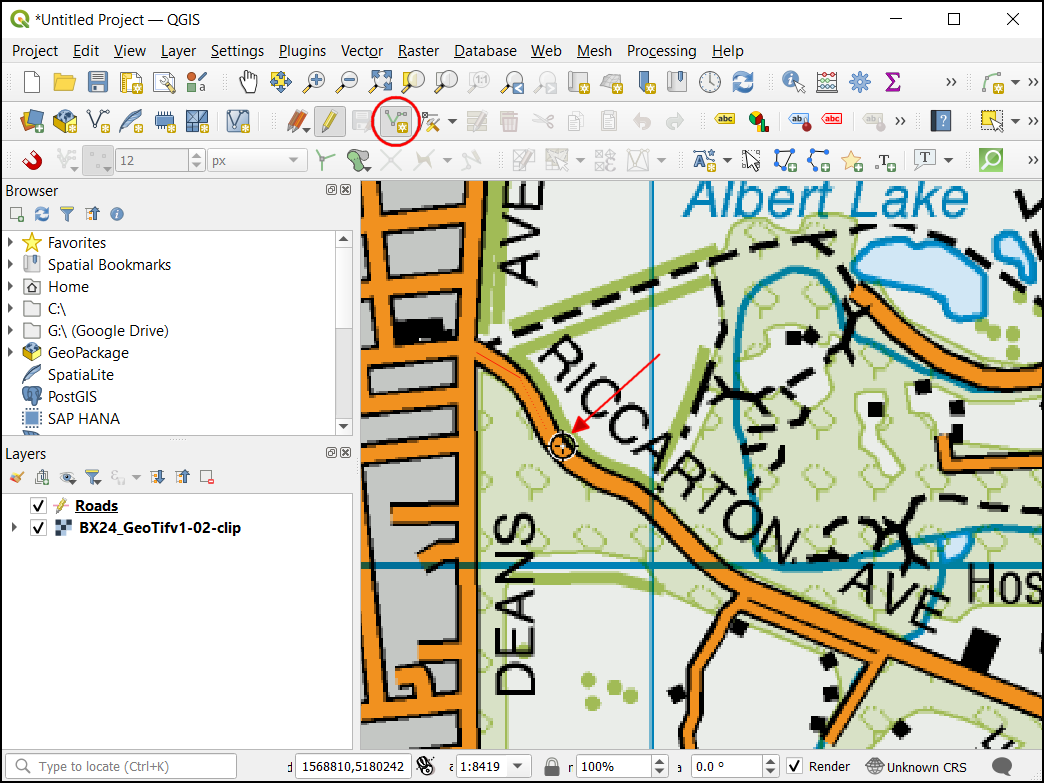Select GeoPackage in the Browser panel
1044x783 pixels.
(88, 353)
